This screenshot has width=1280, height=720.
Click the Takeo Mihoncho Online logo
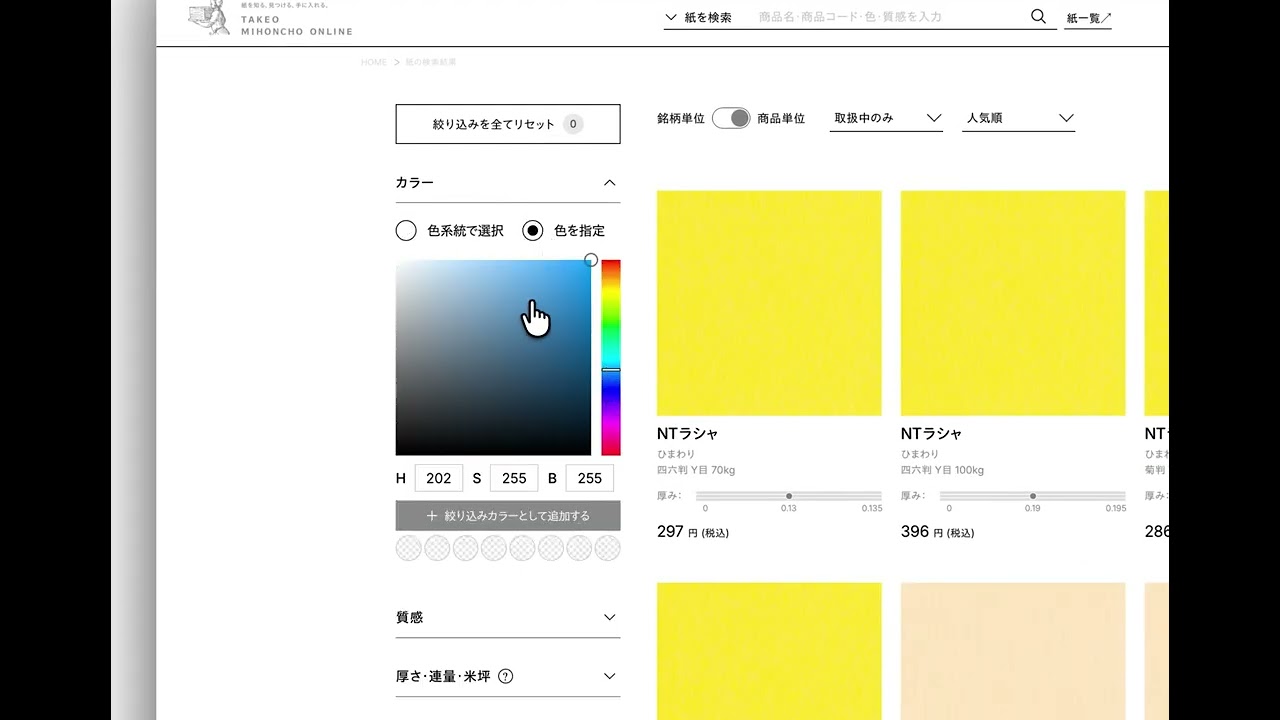270,19
